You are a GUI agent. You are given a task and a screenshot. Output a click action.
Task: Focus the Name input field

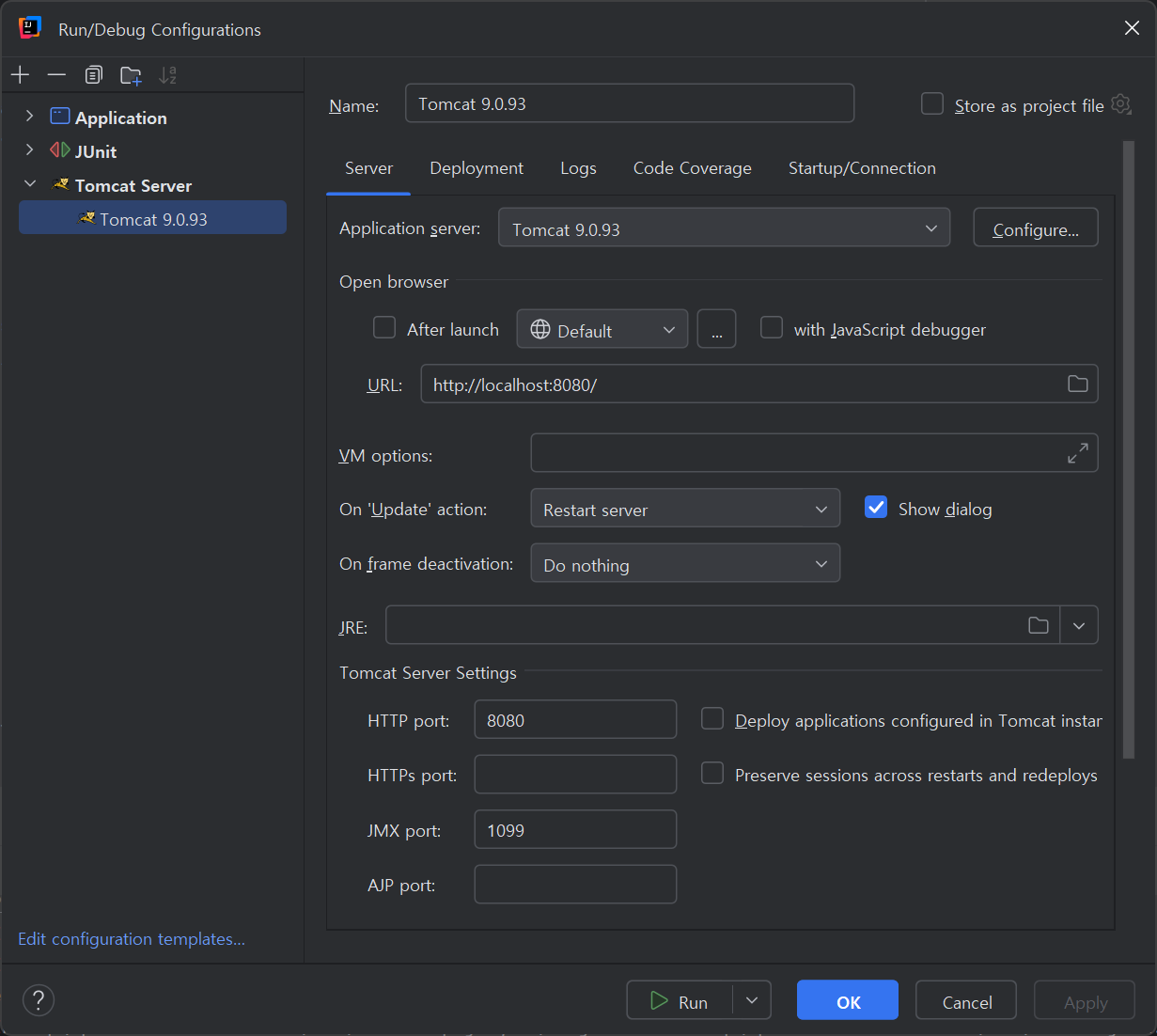(x=630, y=103)
